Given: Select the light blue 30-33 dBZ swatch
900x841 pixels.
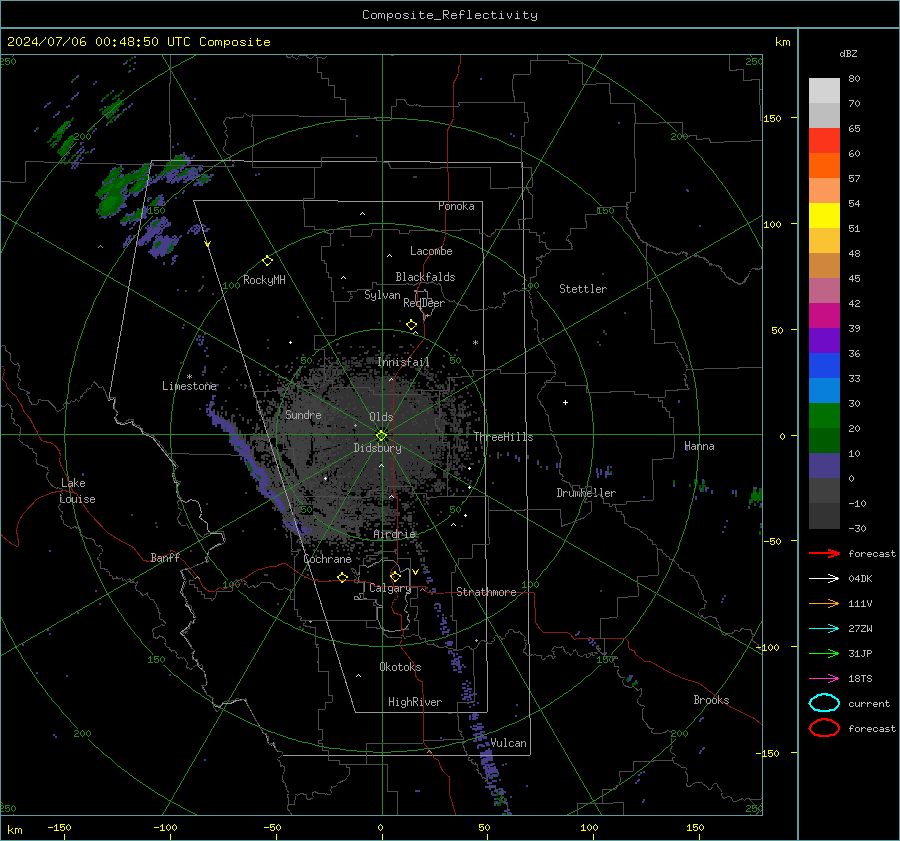Looking at the screenshot, I should tap(824, 391).
